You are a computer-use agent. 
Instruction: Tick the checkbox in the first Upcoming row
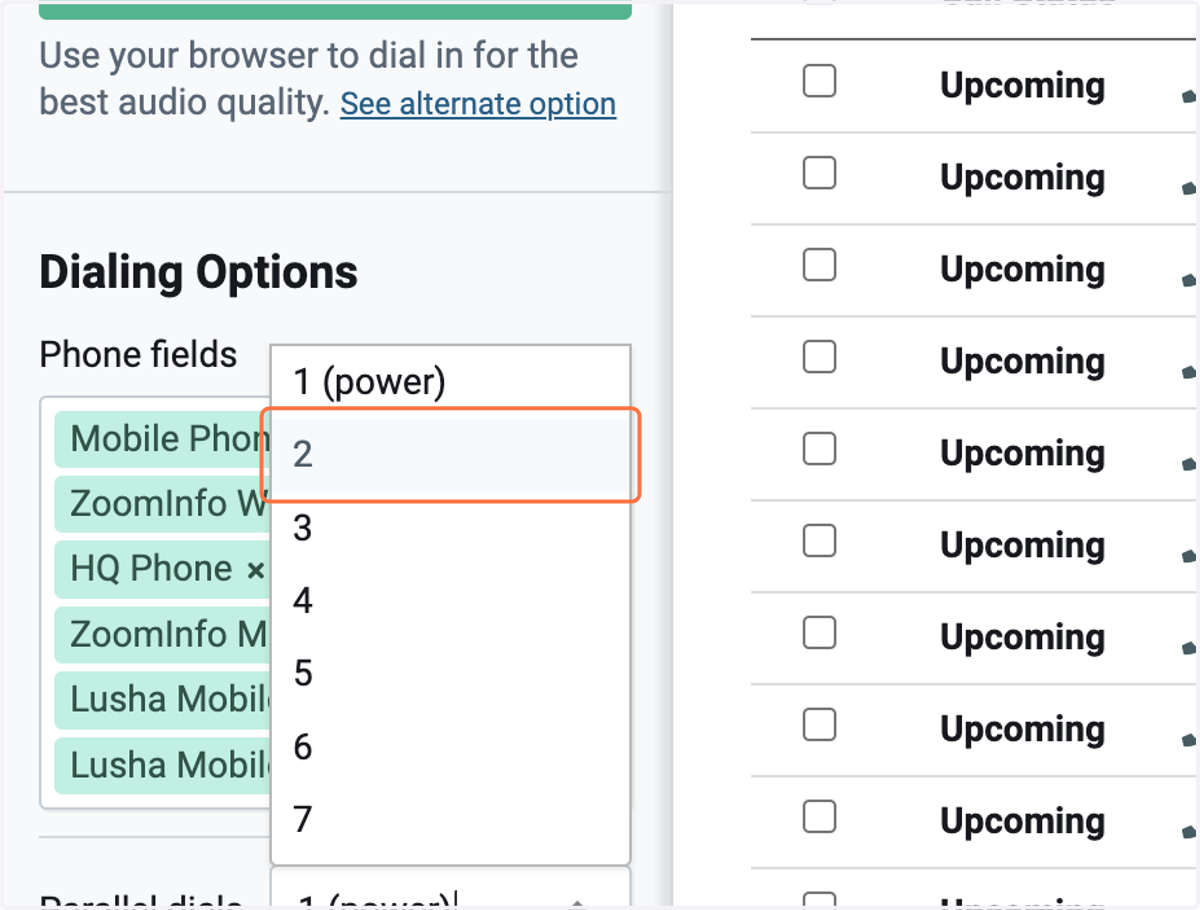coord(819,81)
